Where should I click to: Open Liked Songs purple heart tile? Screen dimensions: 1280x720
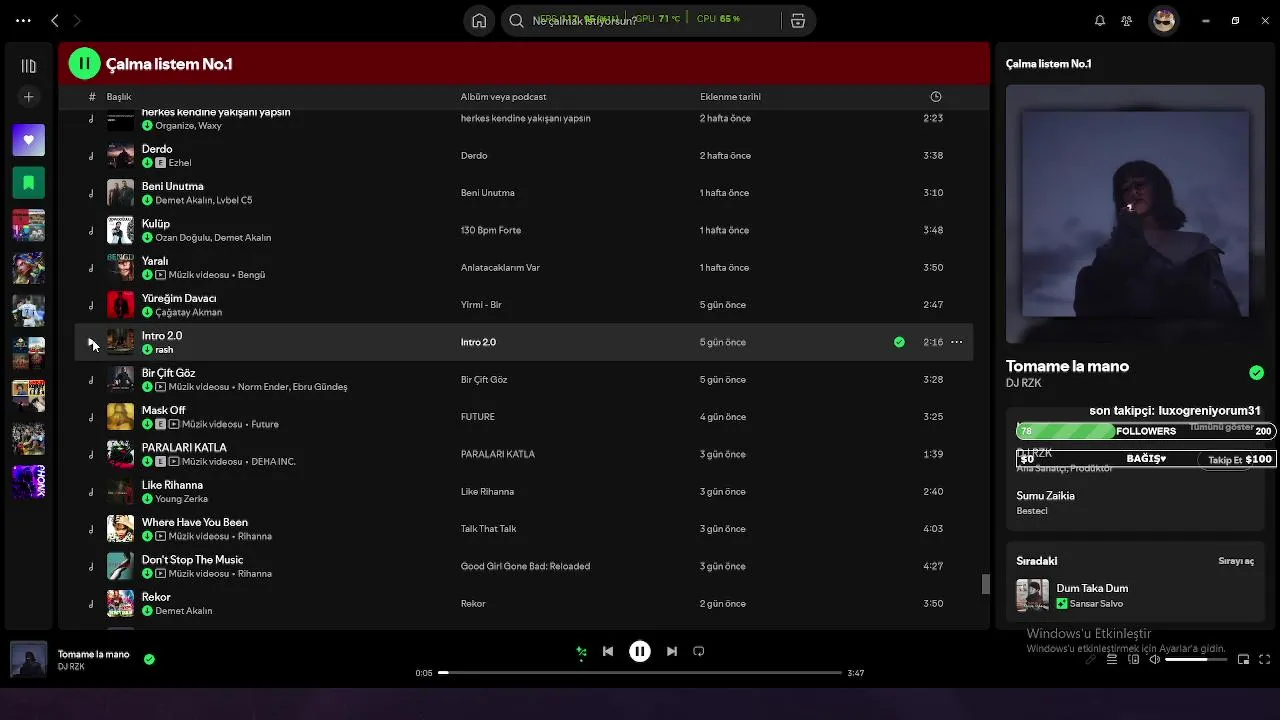(x=28, y=140)
